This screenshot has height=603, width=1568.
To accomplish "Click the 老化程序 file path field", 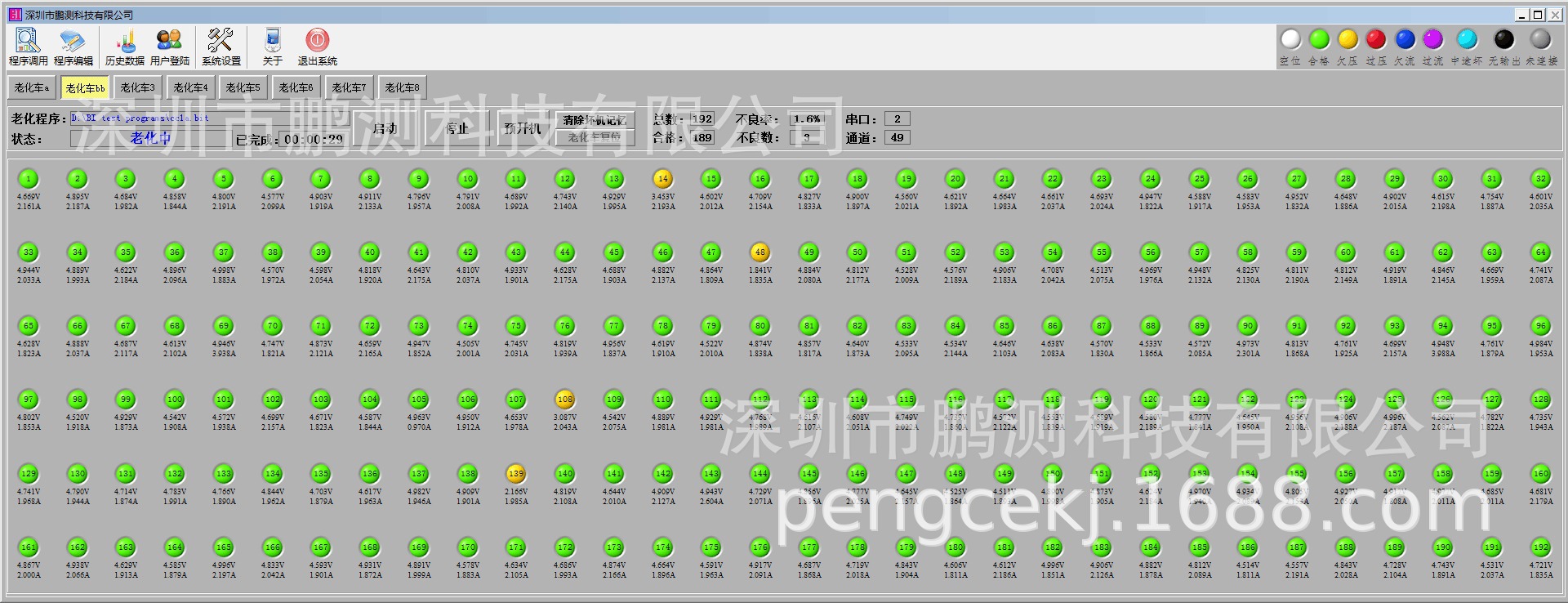I will [210, 118].
